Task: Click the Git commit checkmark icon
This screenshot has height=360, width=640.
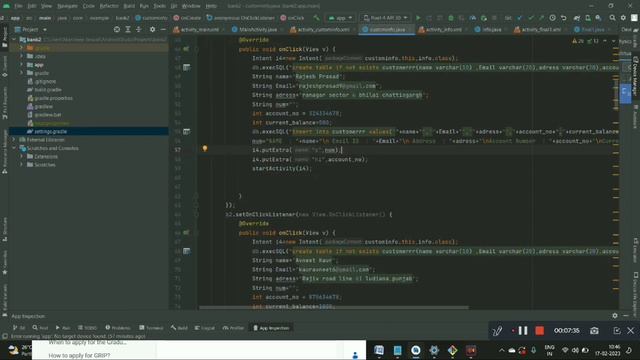Action: click(x=531, y=18)
